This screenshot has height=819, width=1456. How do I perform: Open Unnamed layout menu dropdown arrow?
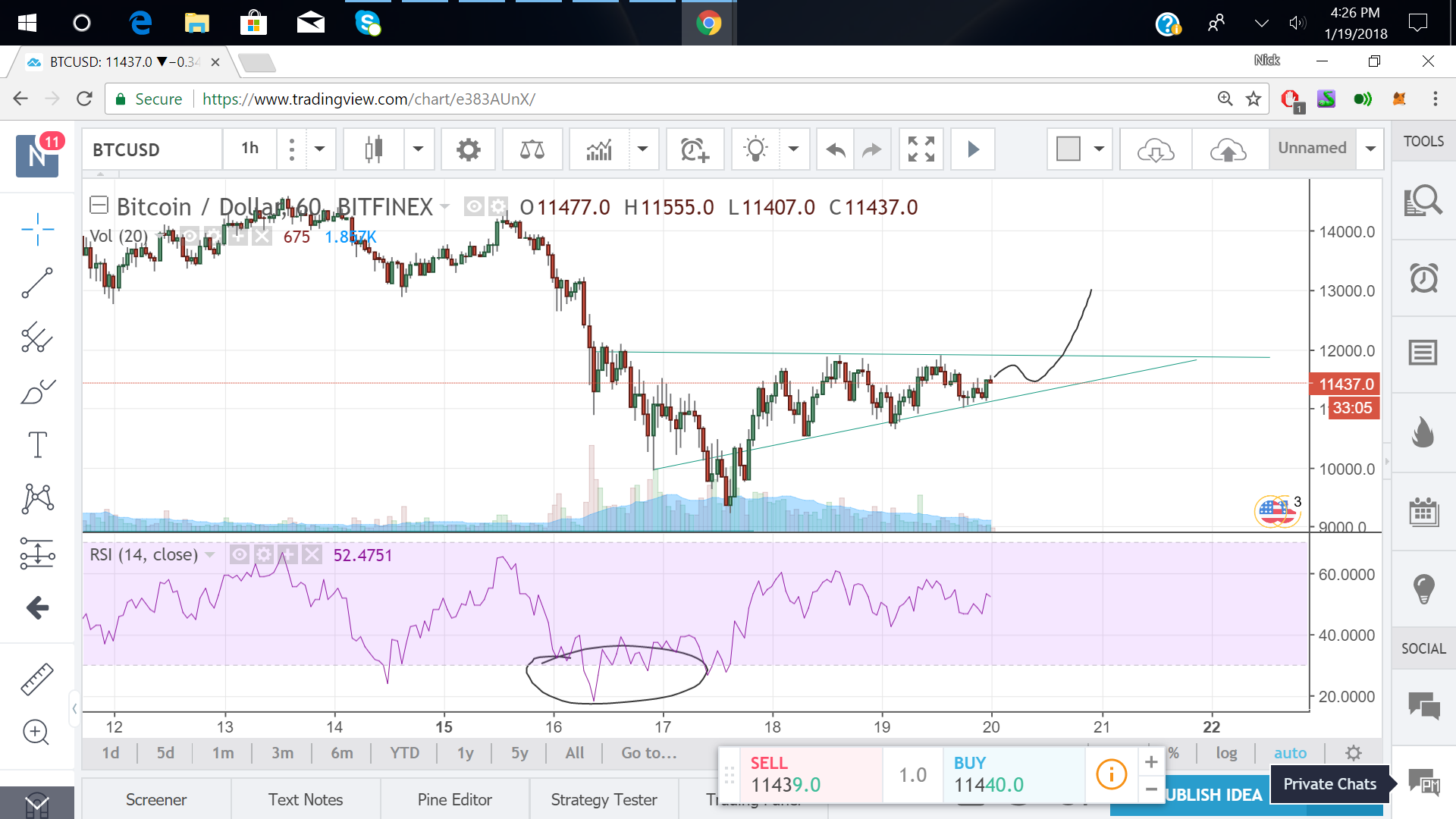[1370, 149]
